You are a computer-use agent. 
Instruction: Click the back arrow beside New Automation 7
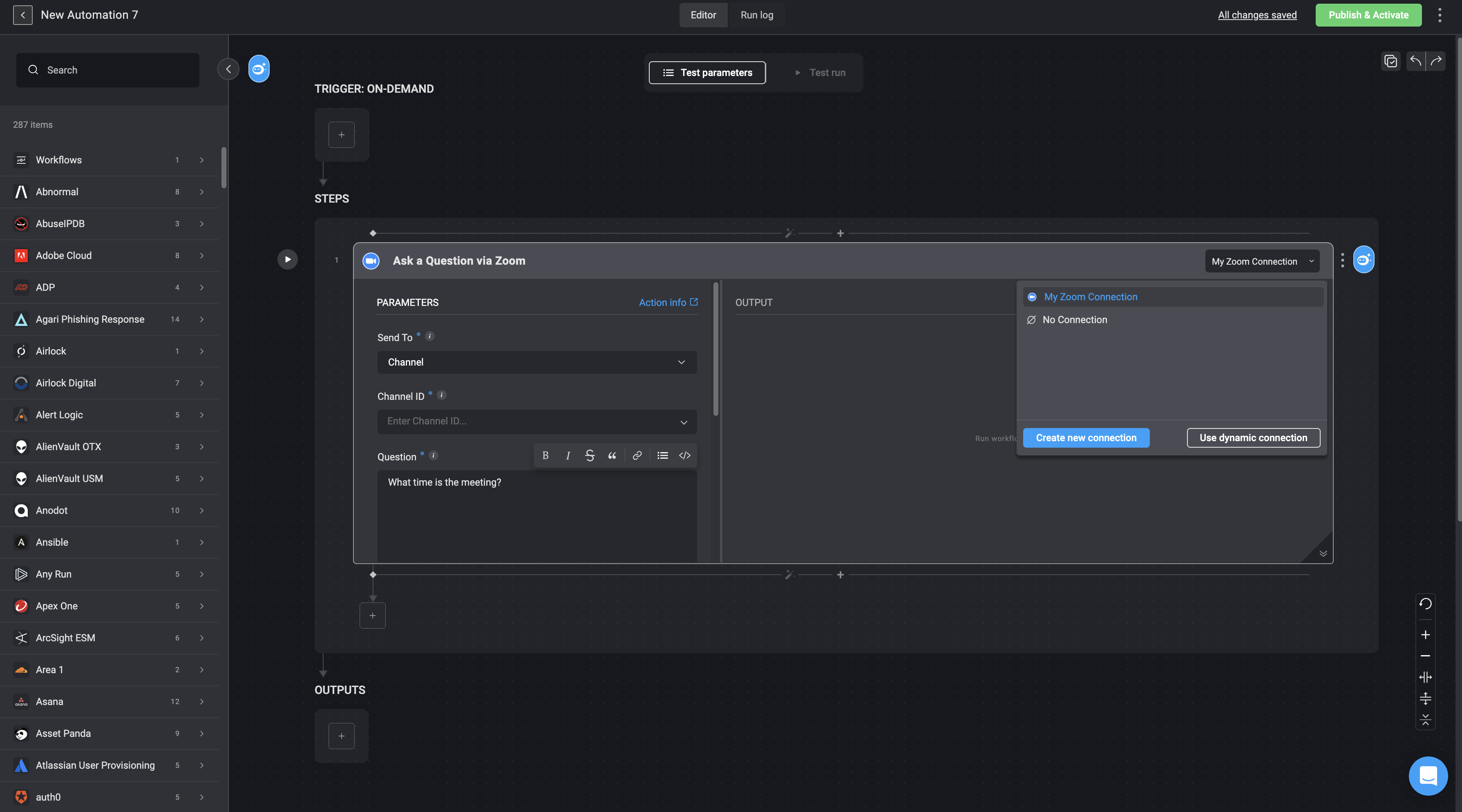(23, 15)
